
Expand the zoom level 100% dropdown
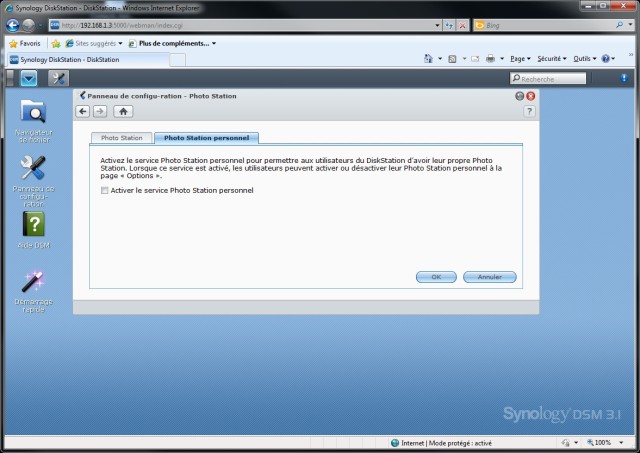click(621, 442)
